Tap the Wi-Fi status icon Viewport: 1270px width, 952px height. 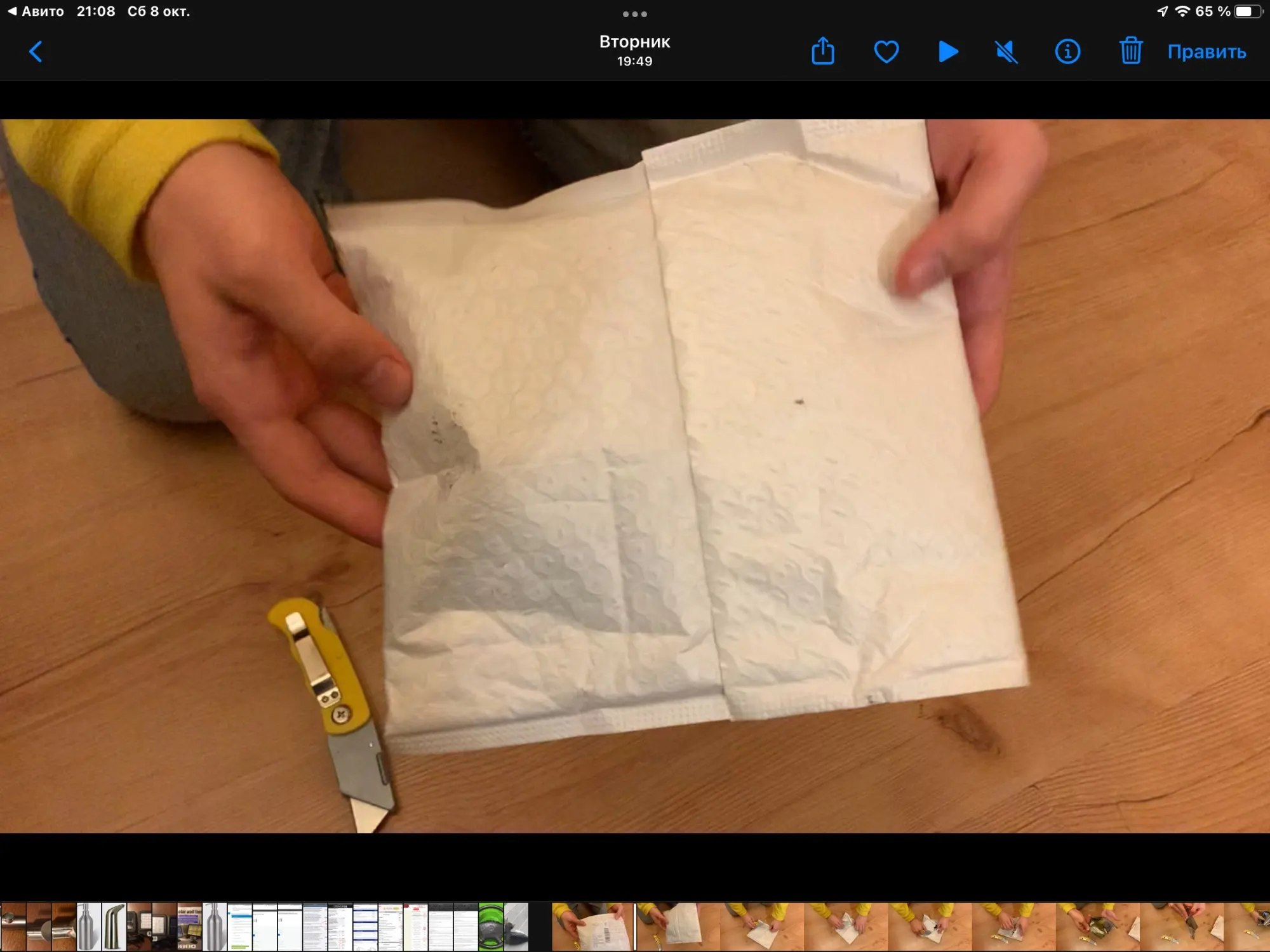1182,11
